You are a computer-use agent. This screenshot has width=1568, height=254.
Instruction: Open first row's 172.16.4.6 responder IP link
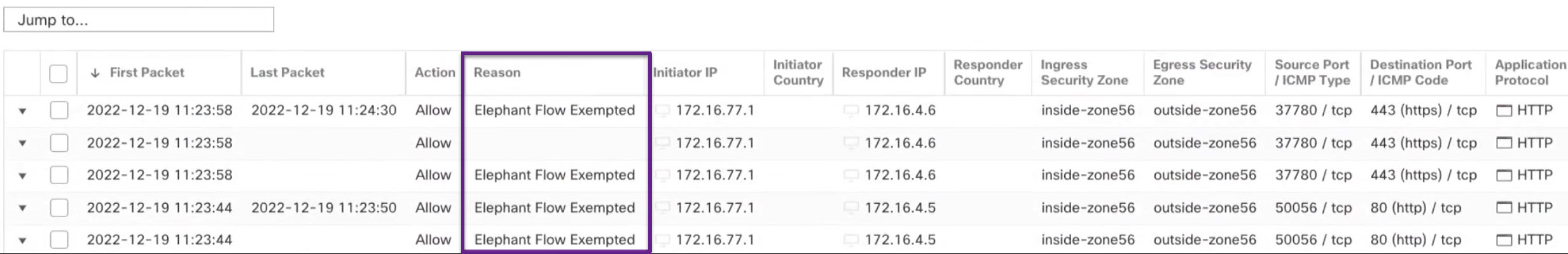tap(900, 110)
